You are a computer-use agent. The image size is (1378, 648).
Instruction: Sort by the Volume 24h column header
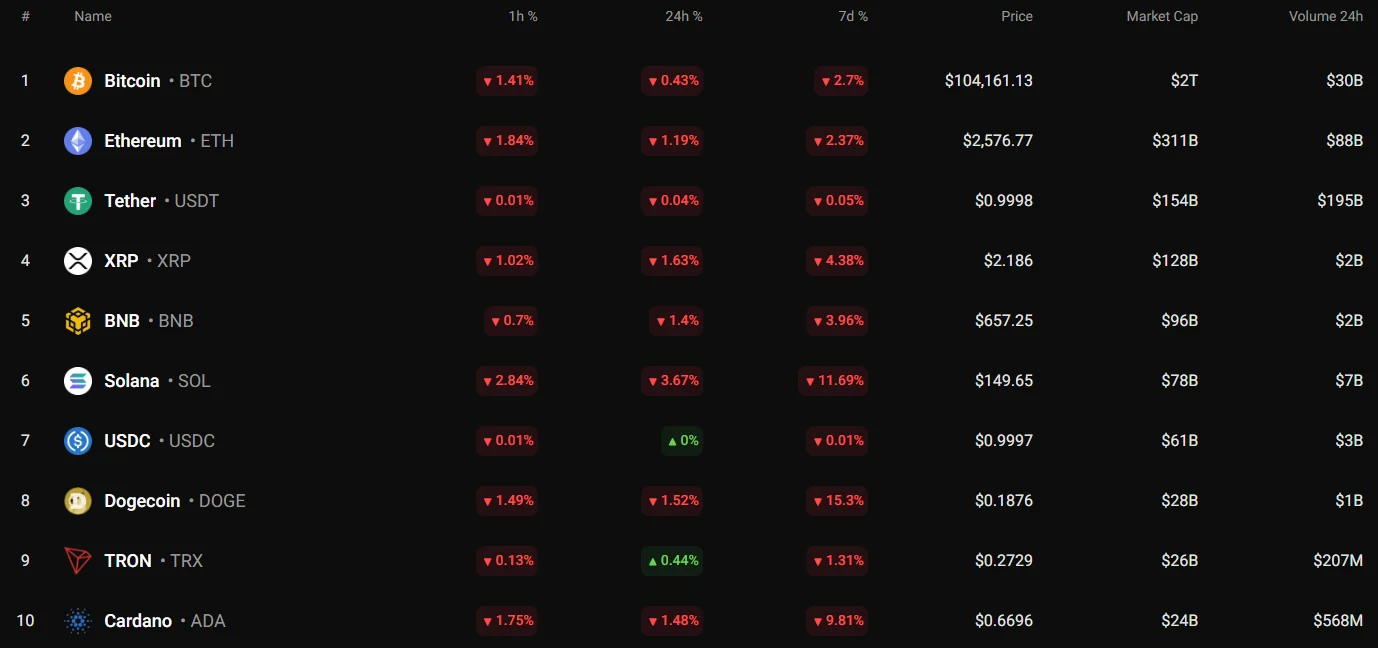(x=1326, y=16)
